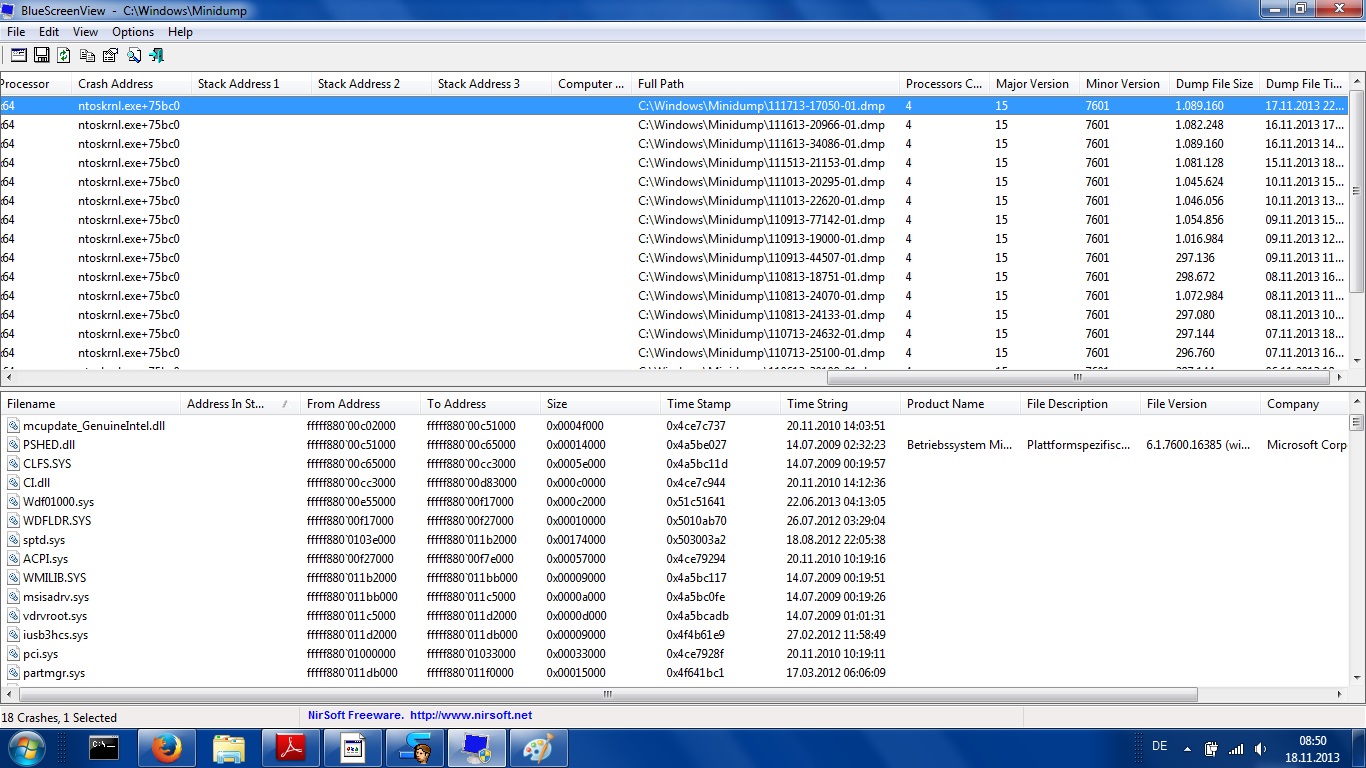1366x768 pixels.
Task: Select CLFS.SYS driver row
Action: pos(674,464)
